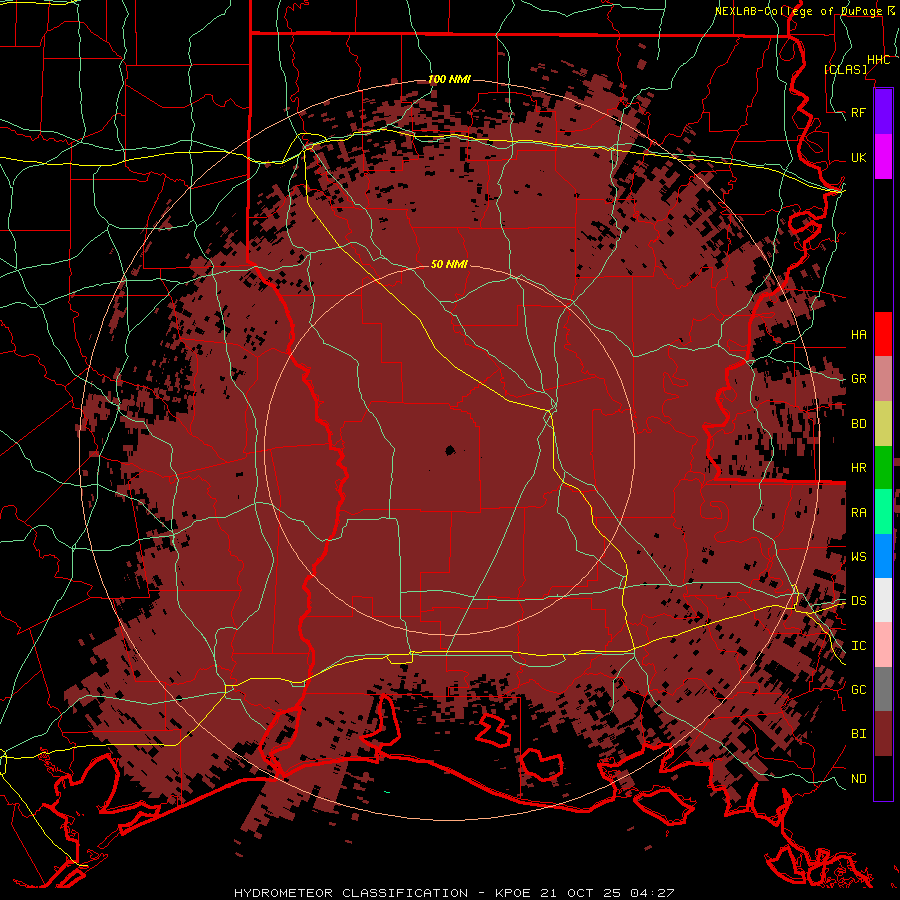Click the black radar site spot at center

click(450, 451)
